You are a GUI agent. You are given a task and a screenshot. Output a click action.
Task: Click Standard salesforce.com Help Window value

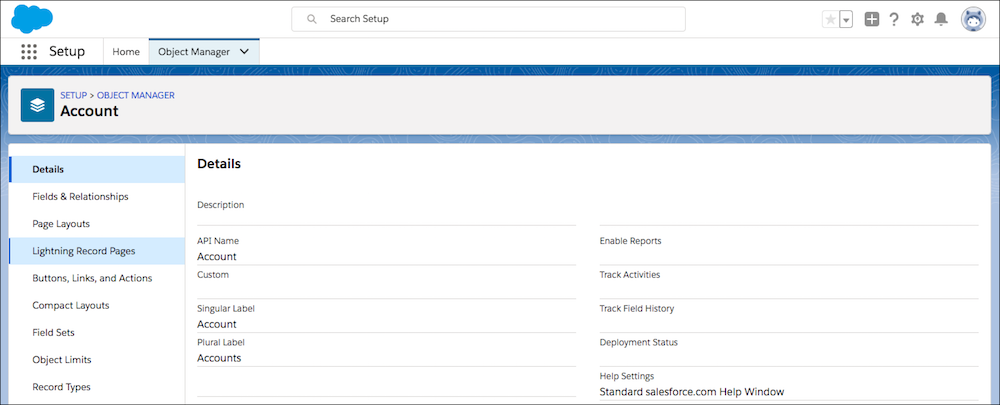click(x=691, y=392)
